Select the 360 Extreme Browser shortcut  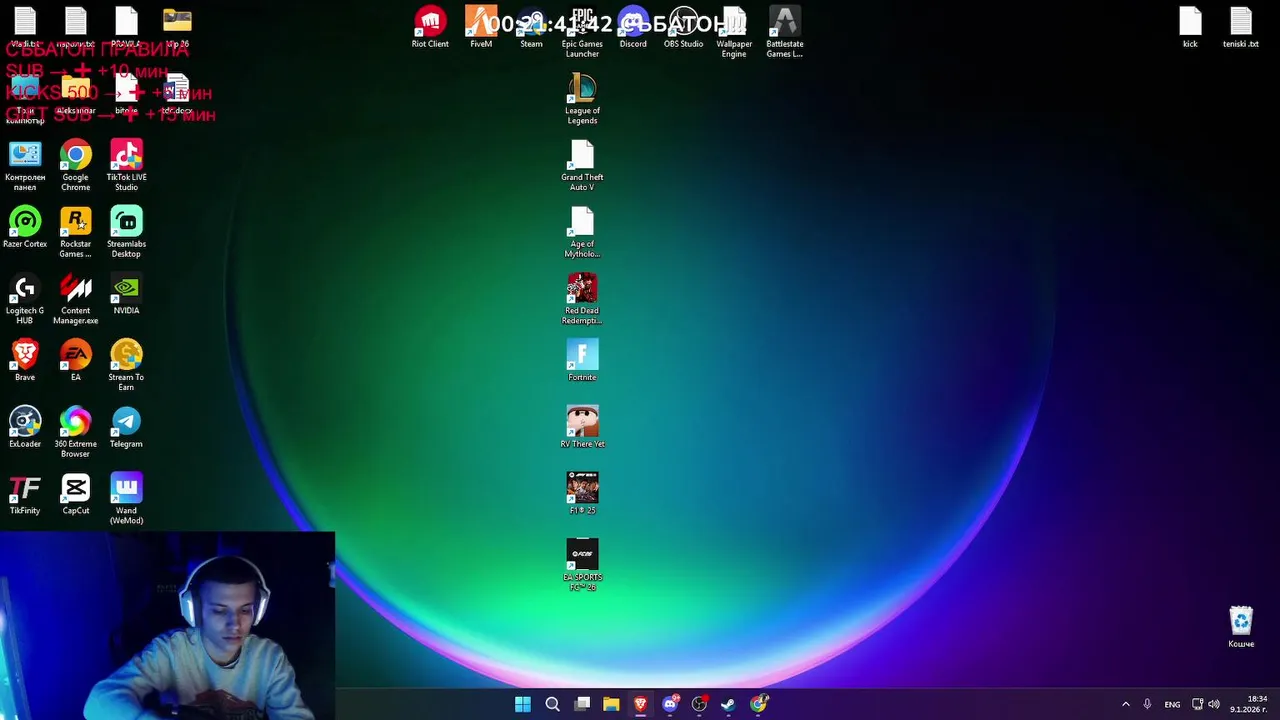click(x=76, y=432)
